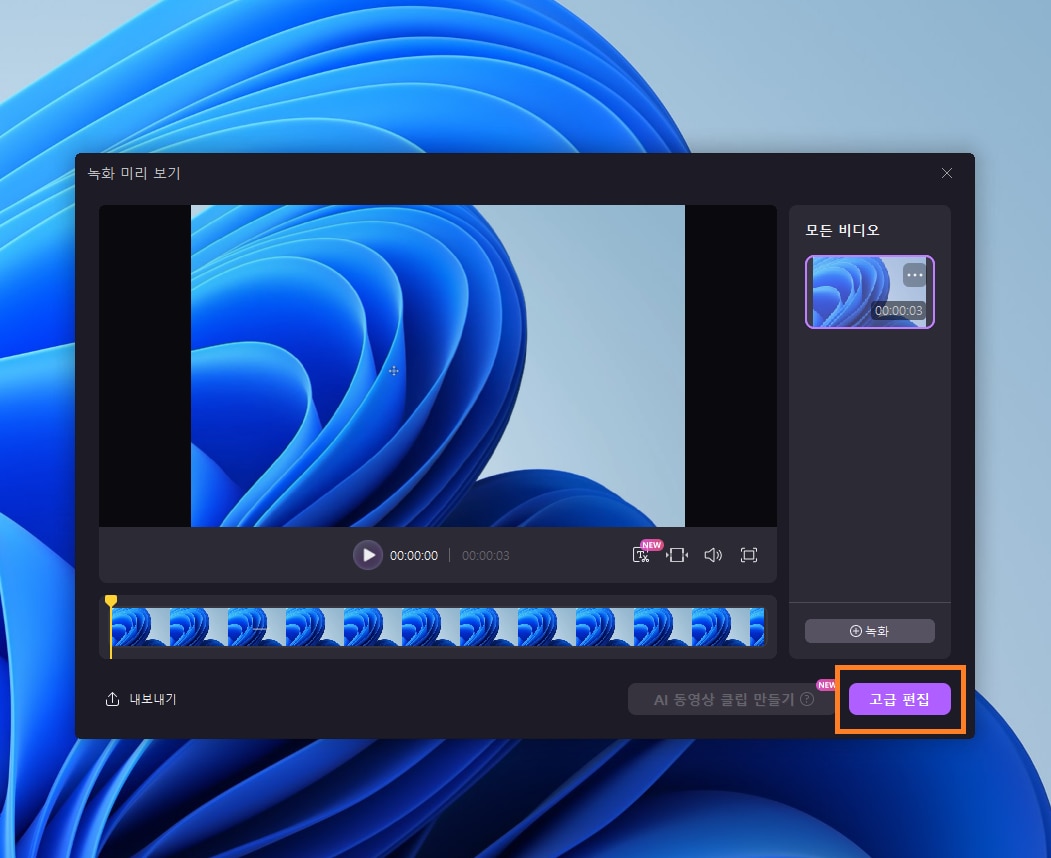Click 내보내기 export button
The height and width of the screenshot is (858, 1051).
click(x=141, y=699)
